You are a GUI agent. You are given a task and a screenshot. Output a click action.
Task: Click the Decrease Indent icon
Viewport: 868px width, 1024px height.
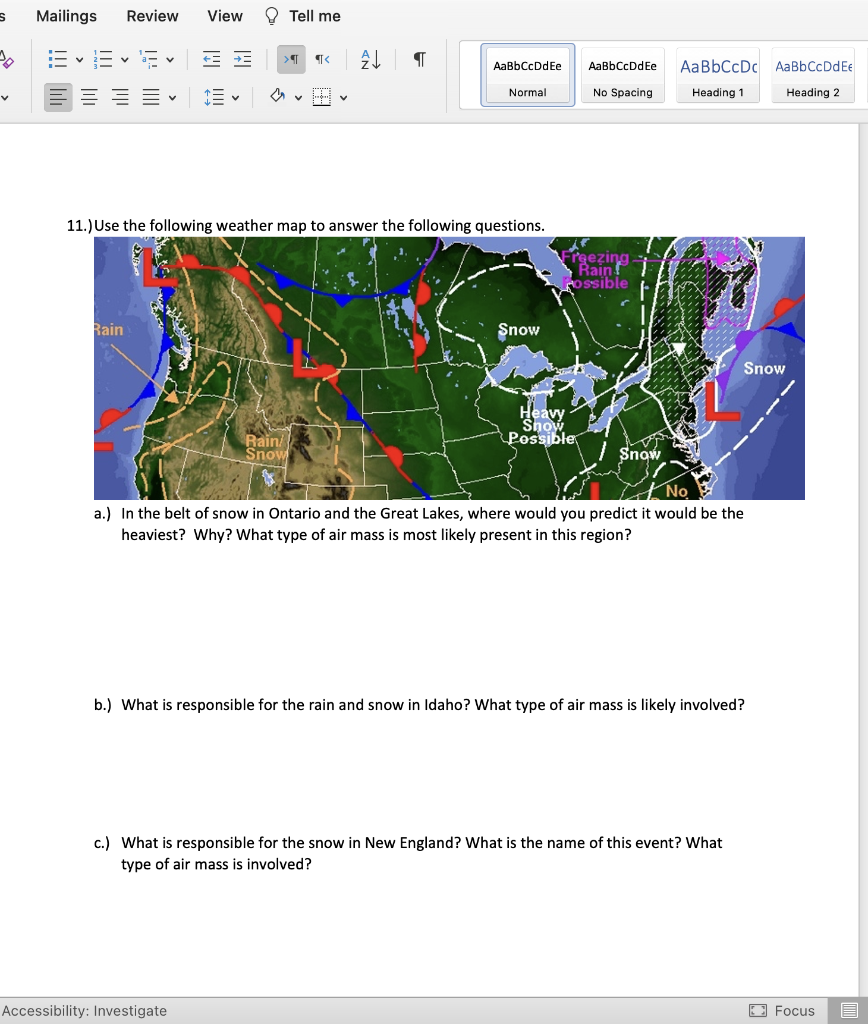click(211, 59)
